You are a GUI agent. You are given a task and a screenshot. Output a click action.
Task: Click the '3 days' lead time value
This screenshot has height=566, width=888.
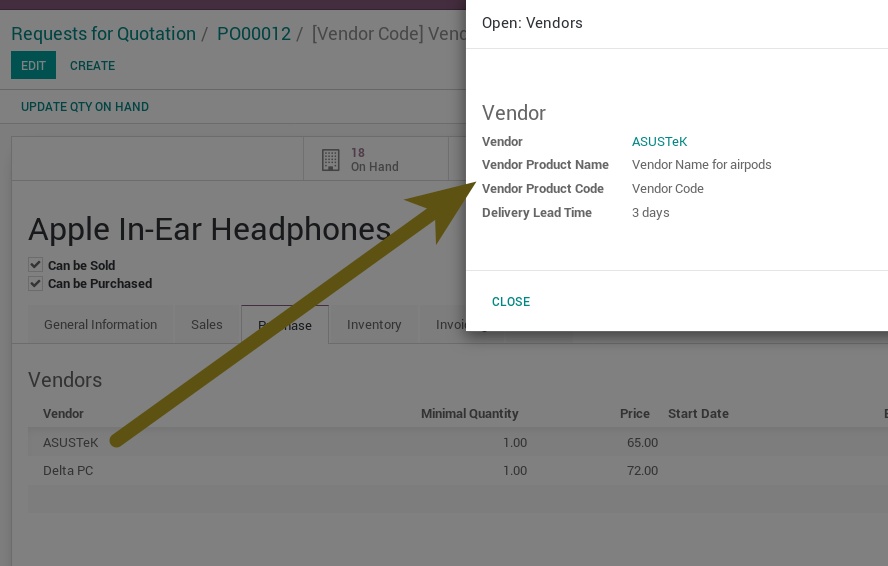pyautogui.click(x=651, y=213)
